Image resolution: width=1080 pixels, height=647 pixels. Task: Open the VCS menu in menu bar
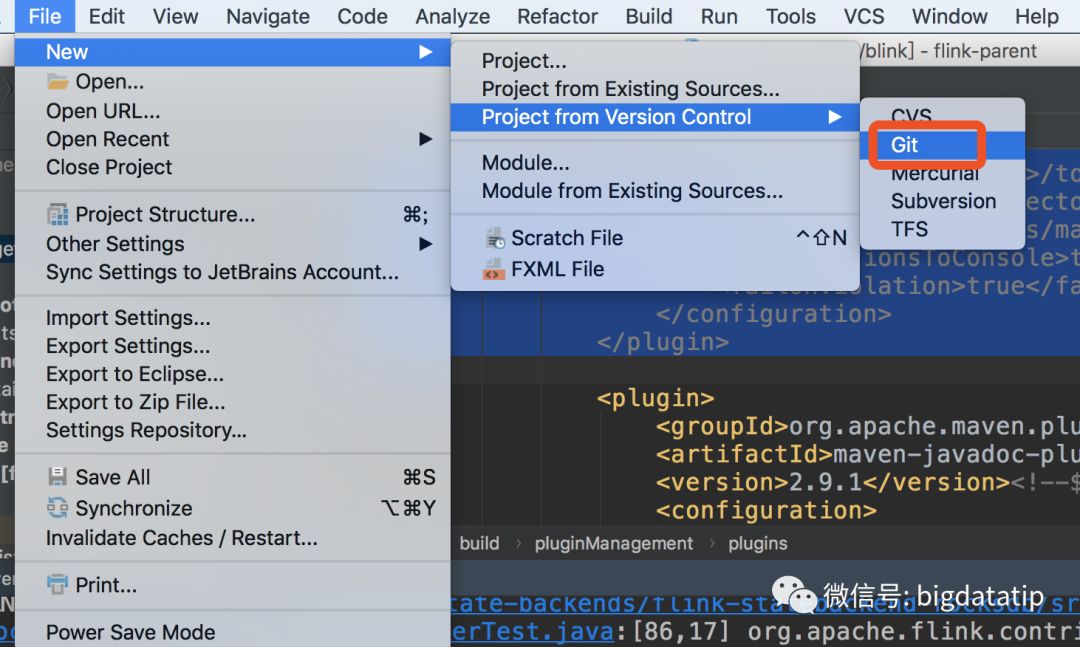tap(864, 16)
